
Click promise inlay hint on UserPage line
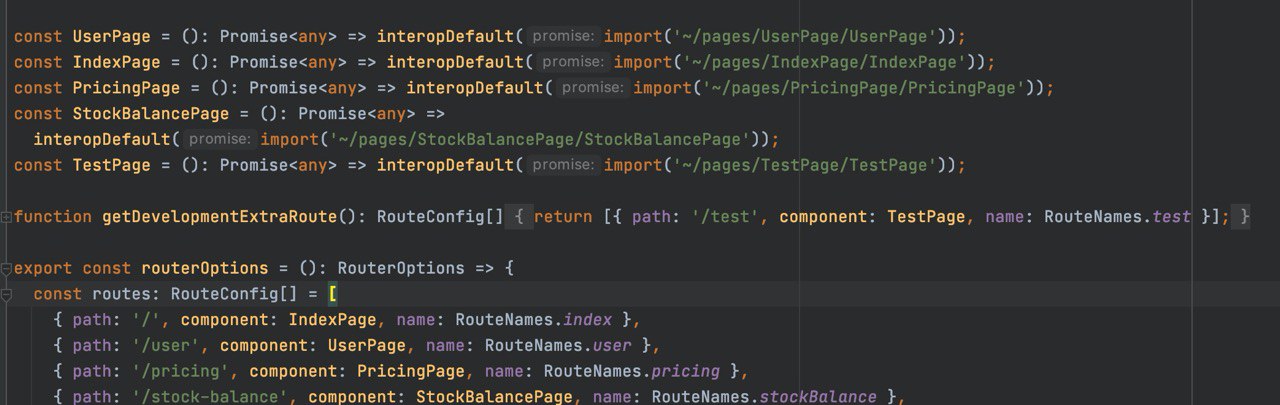tap(564, 36)
